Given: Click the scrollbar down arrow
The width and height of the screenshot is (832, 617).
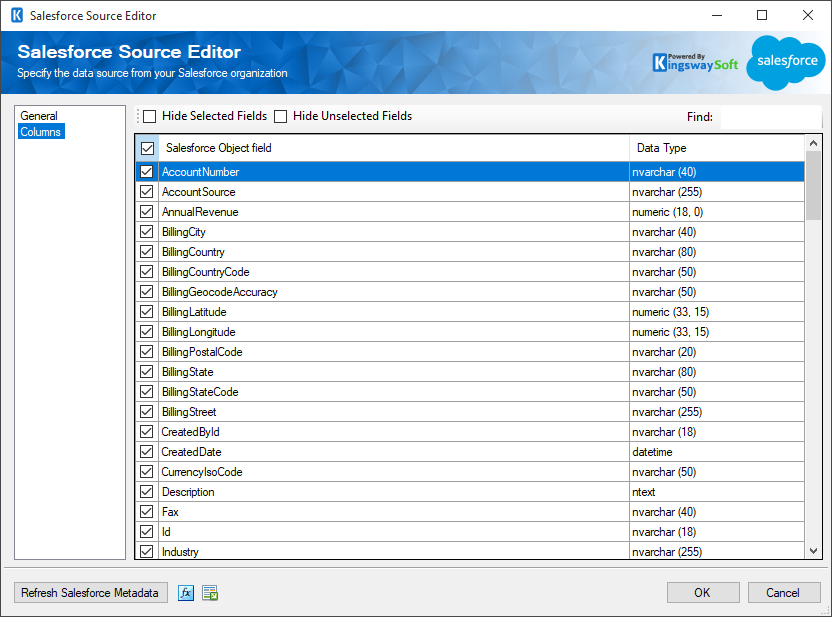Looking at the screenshot, I should [x=813, y=551].
